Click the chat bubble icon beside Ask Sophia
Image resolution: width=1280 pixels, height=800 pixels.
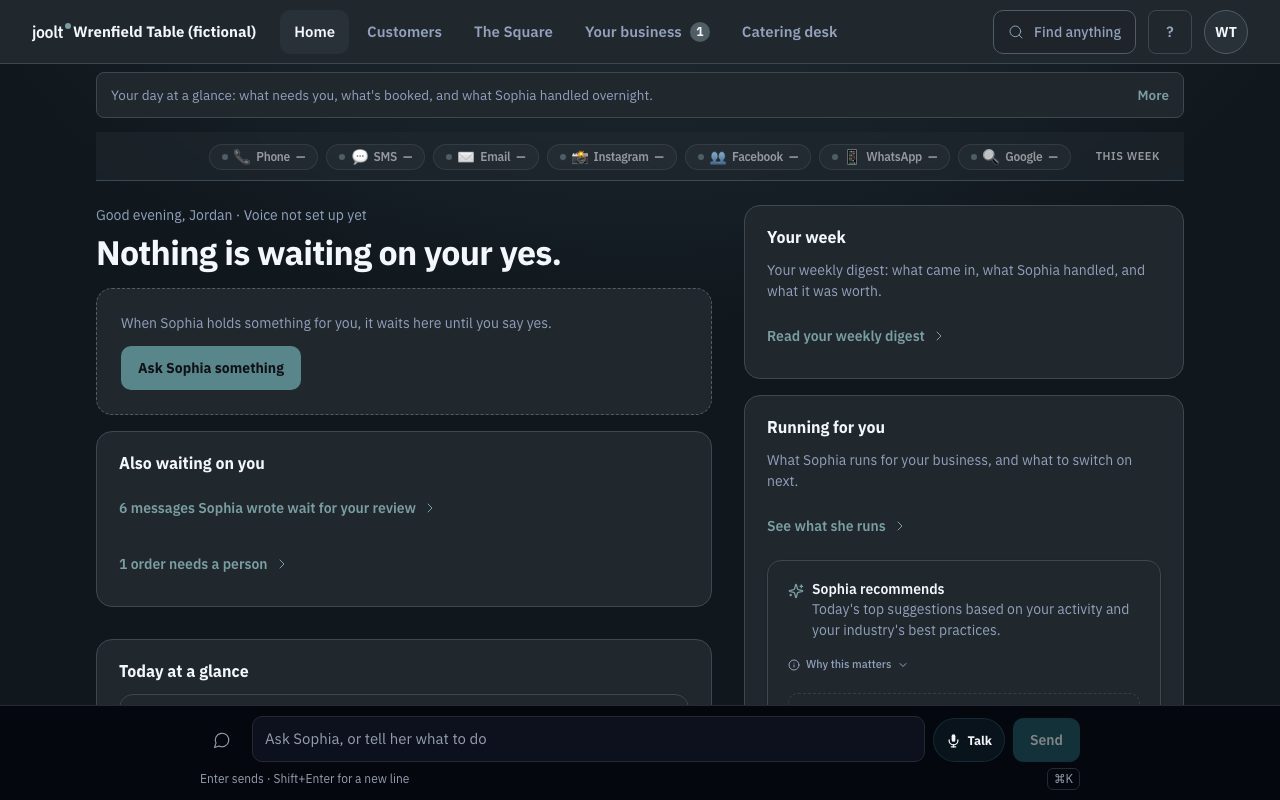(x=222, y=740)
